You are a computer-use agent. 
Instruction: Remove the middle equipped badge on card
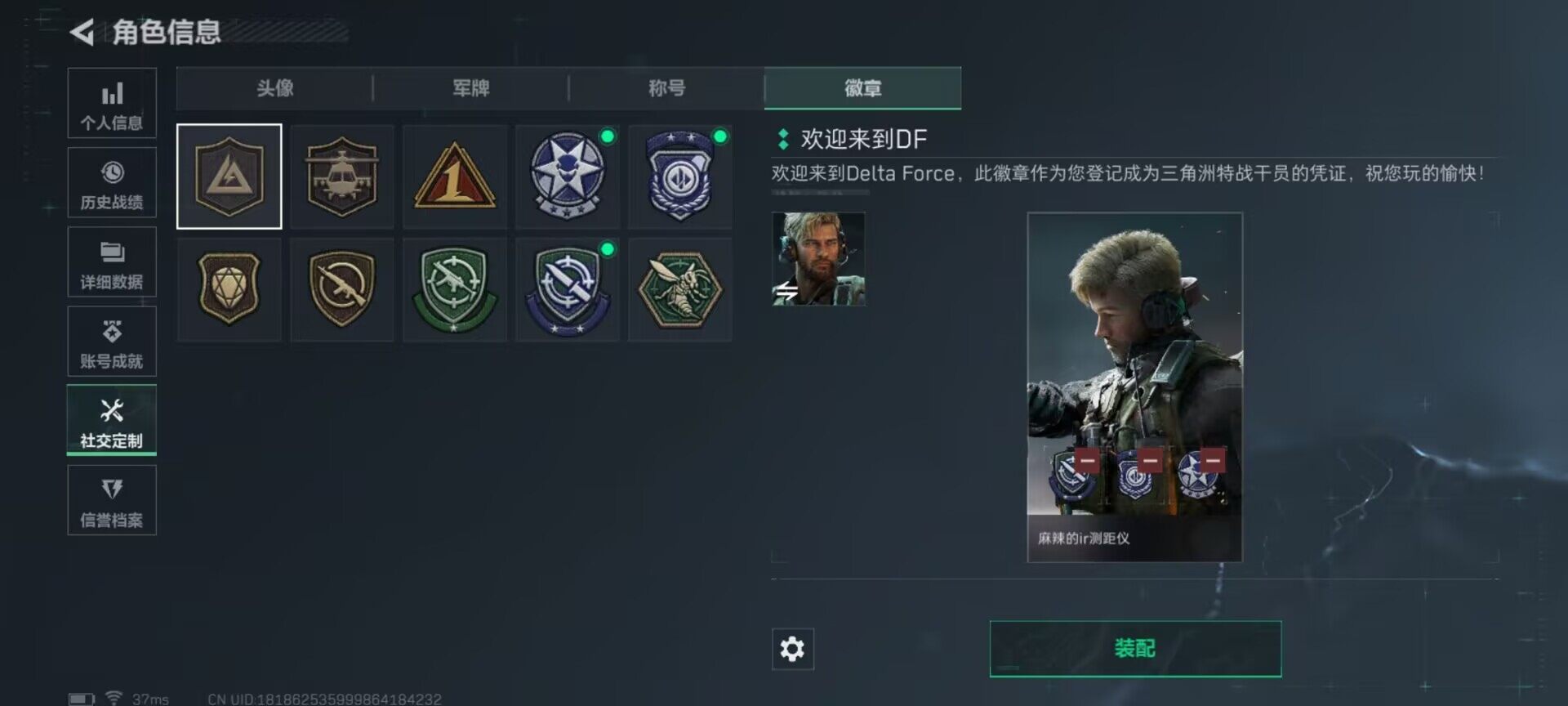[1150, 460]
